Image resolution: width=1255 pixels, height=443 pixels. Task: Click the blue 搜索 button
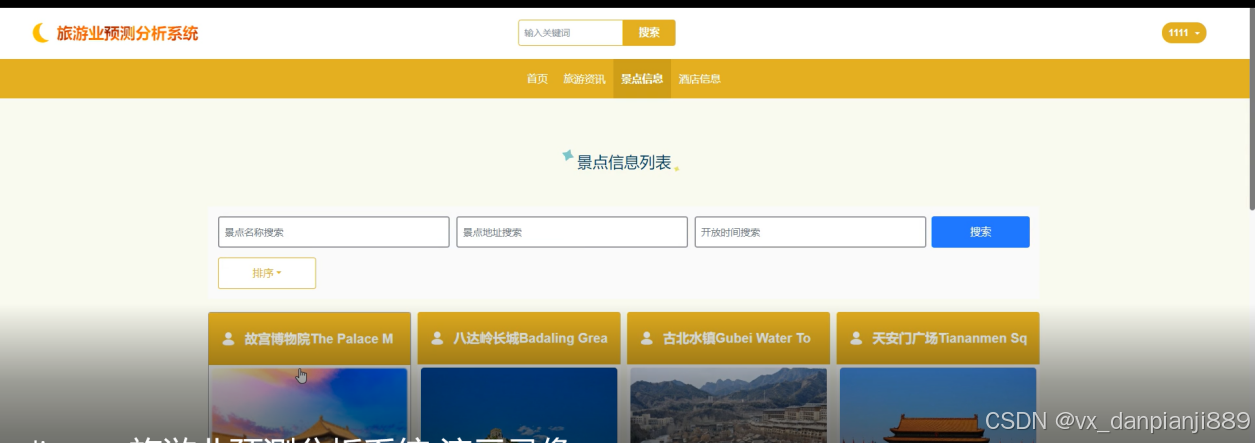pos(980,232)
